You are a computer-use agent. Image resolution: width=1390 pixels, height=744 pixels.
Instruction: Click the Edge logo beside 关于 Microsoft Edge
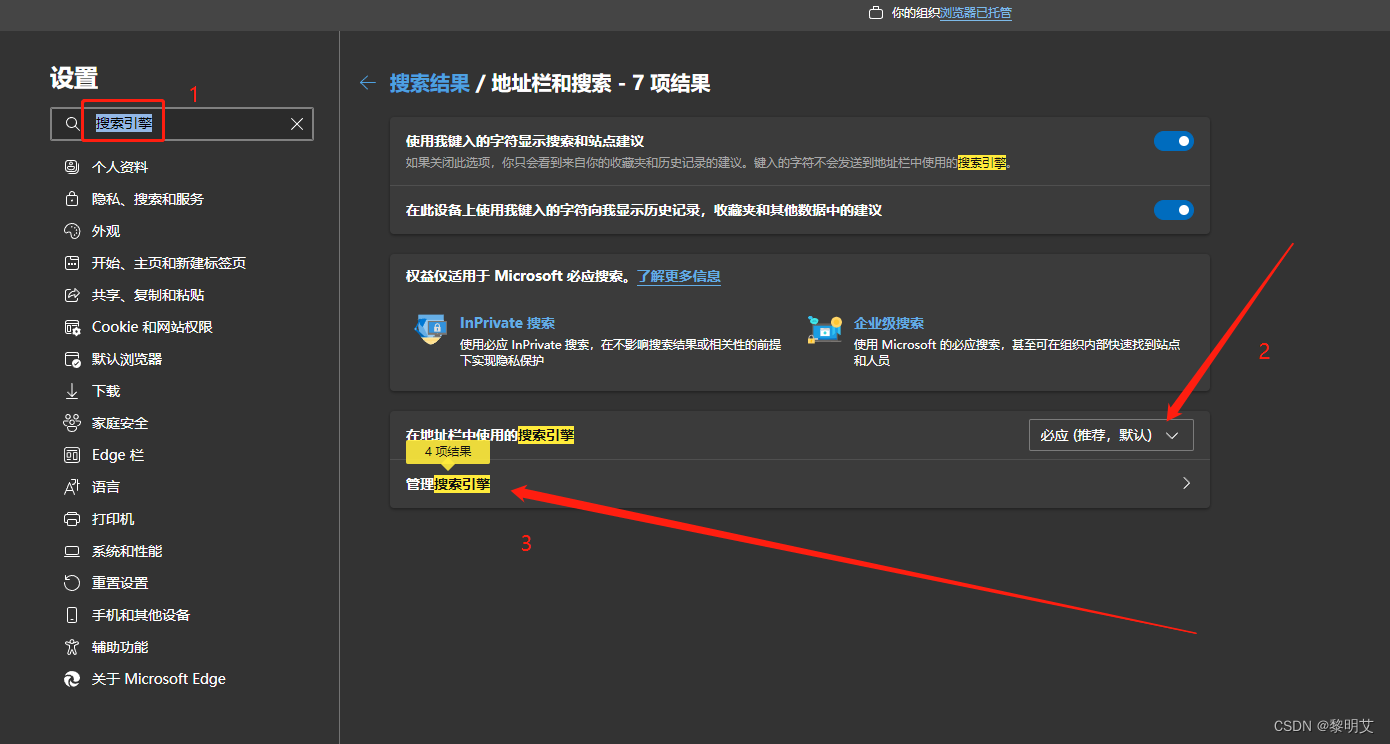(x=72, y=679)
